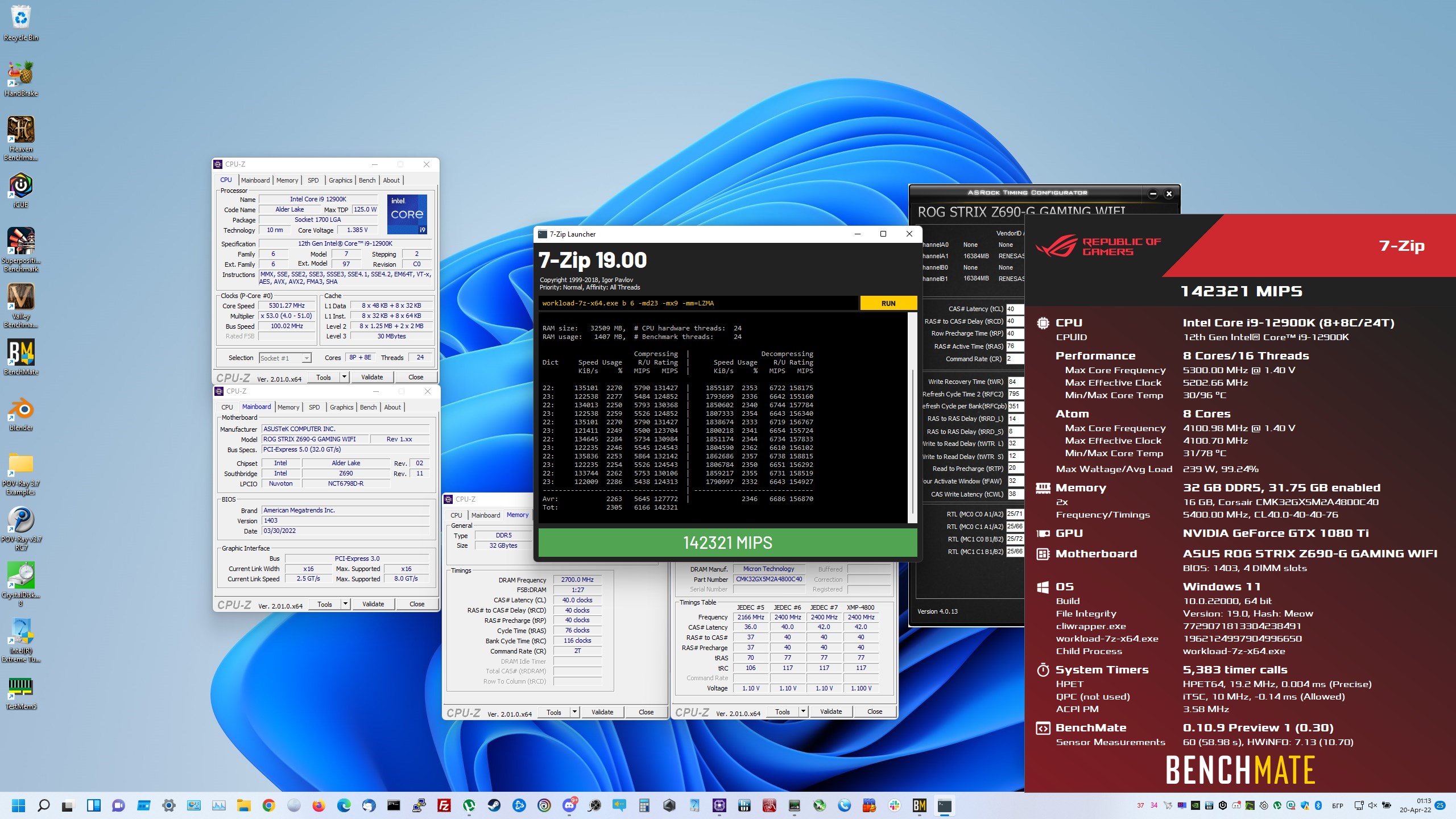The image size is (1456, 819).
Task: Click the Bluetooth tray icon
Action: pyautogui.click(x=1318, y=805)
